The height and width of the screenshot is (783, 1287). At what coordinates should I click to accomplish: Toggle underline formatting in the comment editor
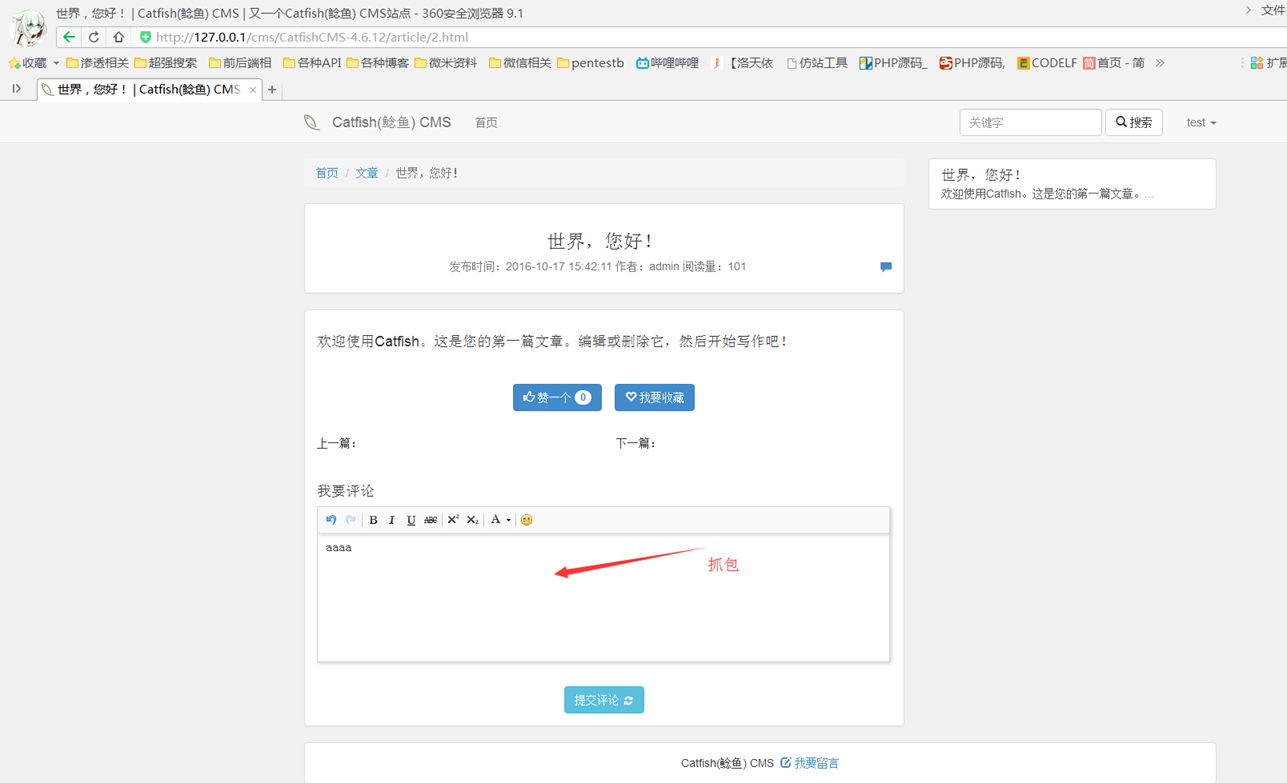(411, 520)
